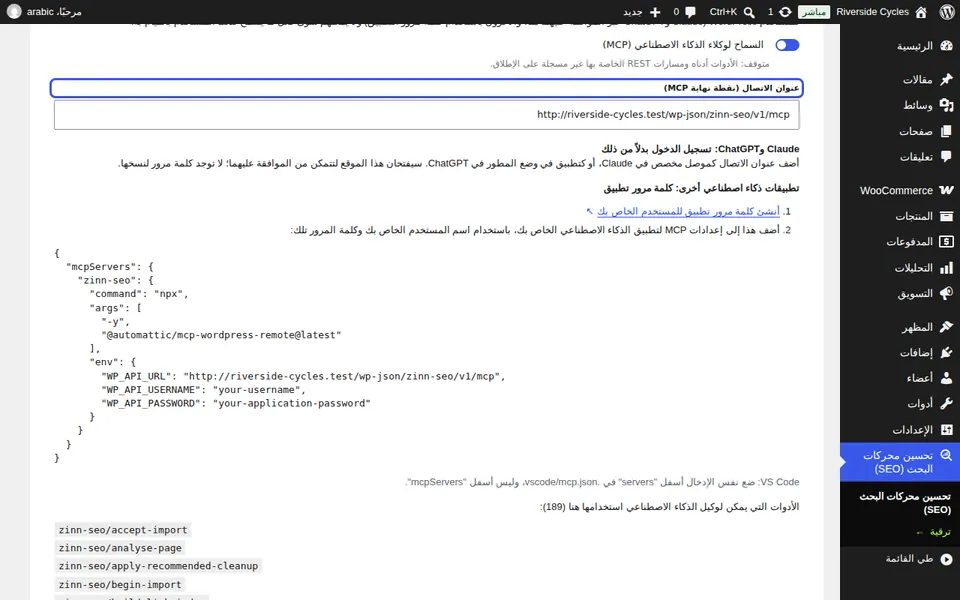Viewport: 960px width, 600px height.
Task: Click the comments icon in sidebar
Action: (947, 157)
